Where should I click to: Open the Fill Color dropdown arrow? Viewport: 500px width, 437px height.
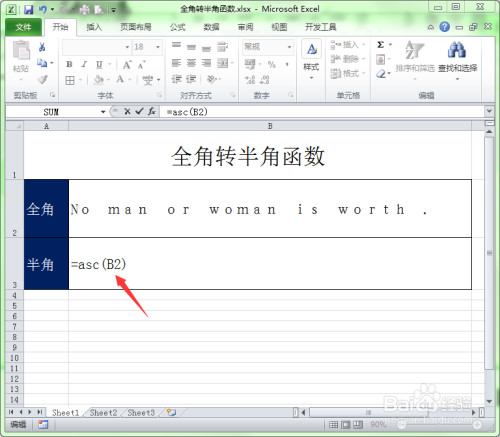108,80
